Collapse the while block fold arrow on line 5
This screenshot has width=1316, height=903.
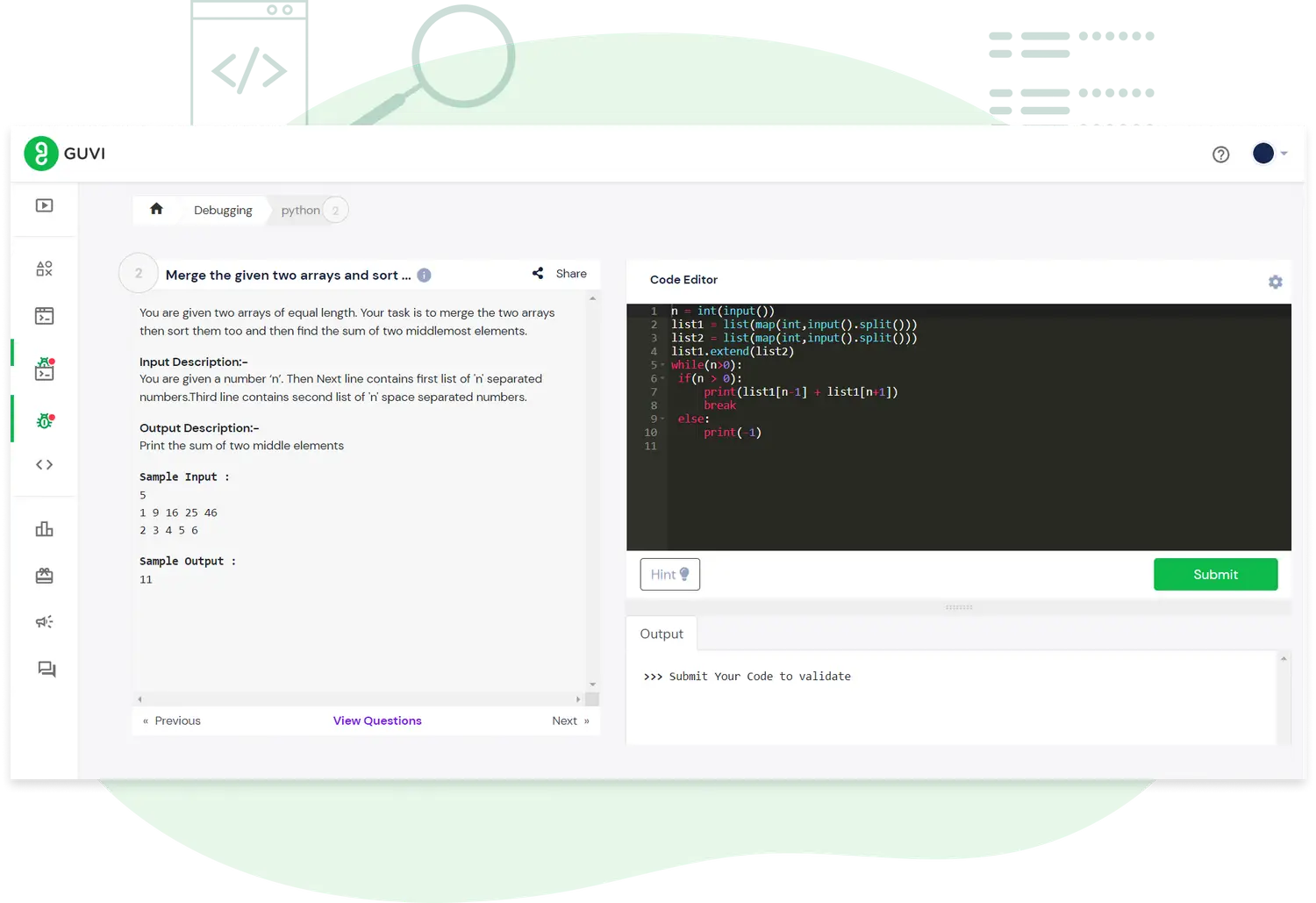[662, 365]
